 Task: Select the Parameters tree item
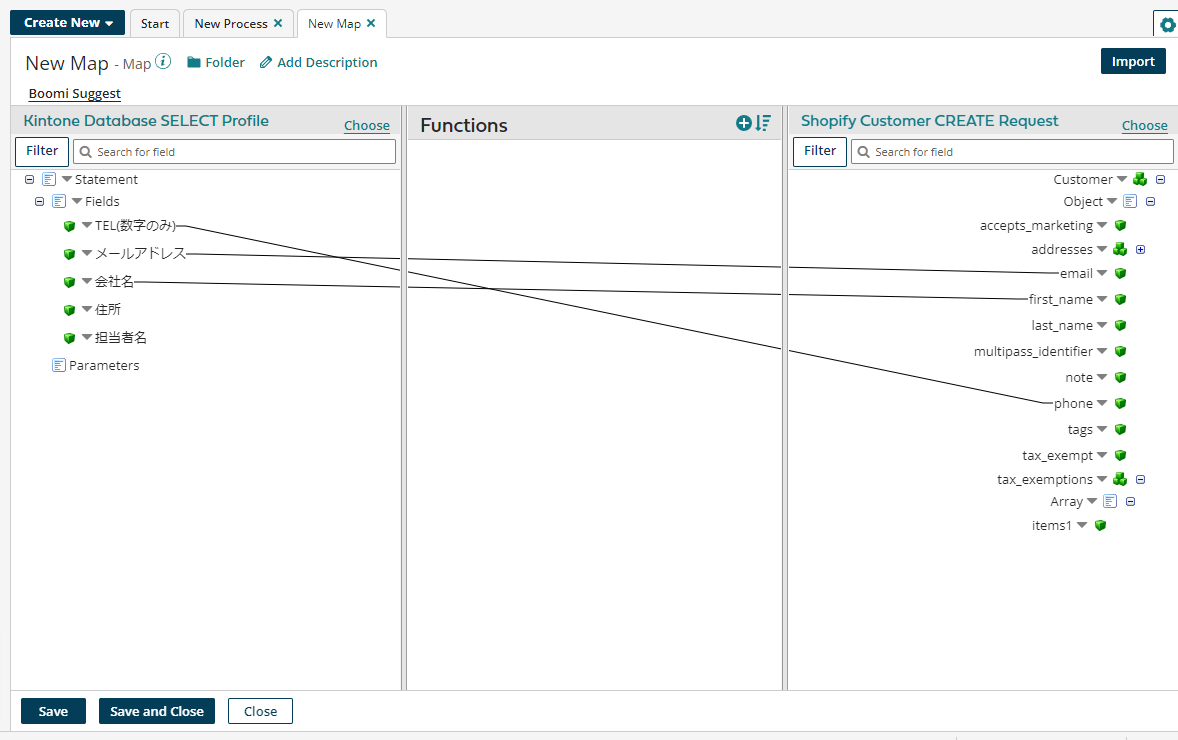(104, 365)
